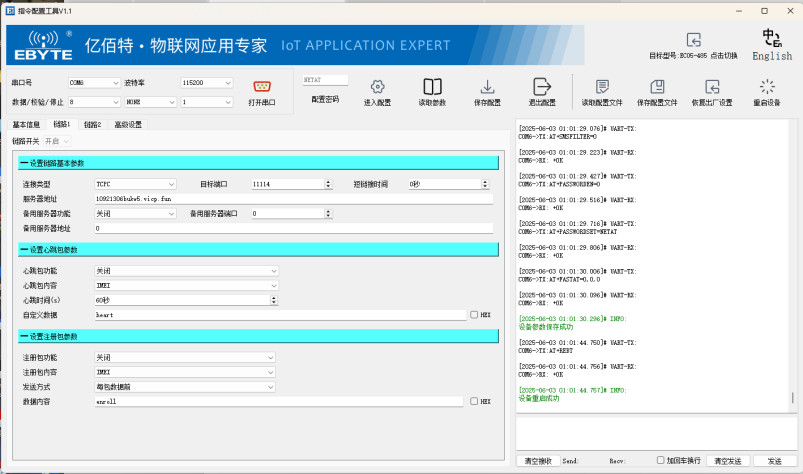Click the 发送 send button
Image resolution: width=803 pixels, height=474 pixels.
774,461
